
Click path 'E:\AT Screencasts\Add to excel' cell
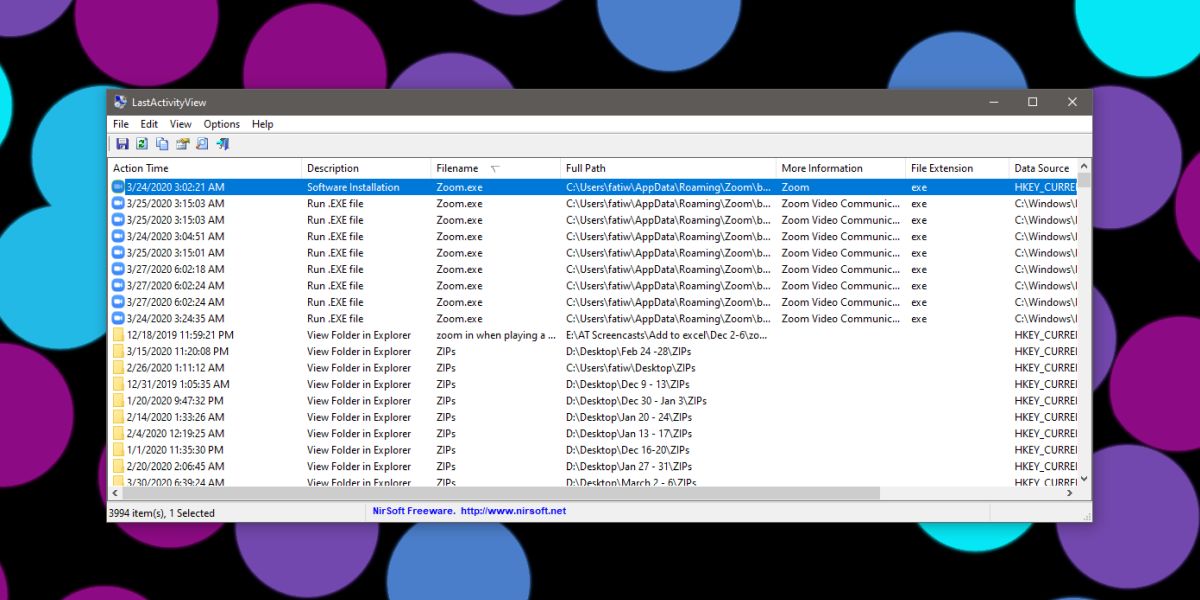click(667, 335)
